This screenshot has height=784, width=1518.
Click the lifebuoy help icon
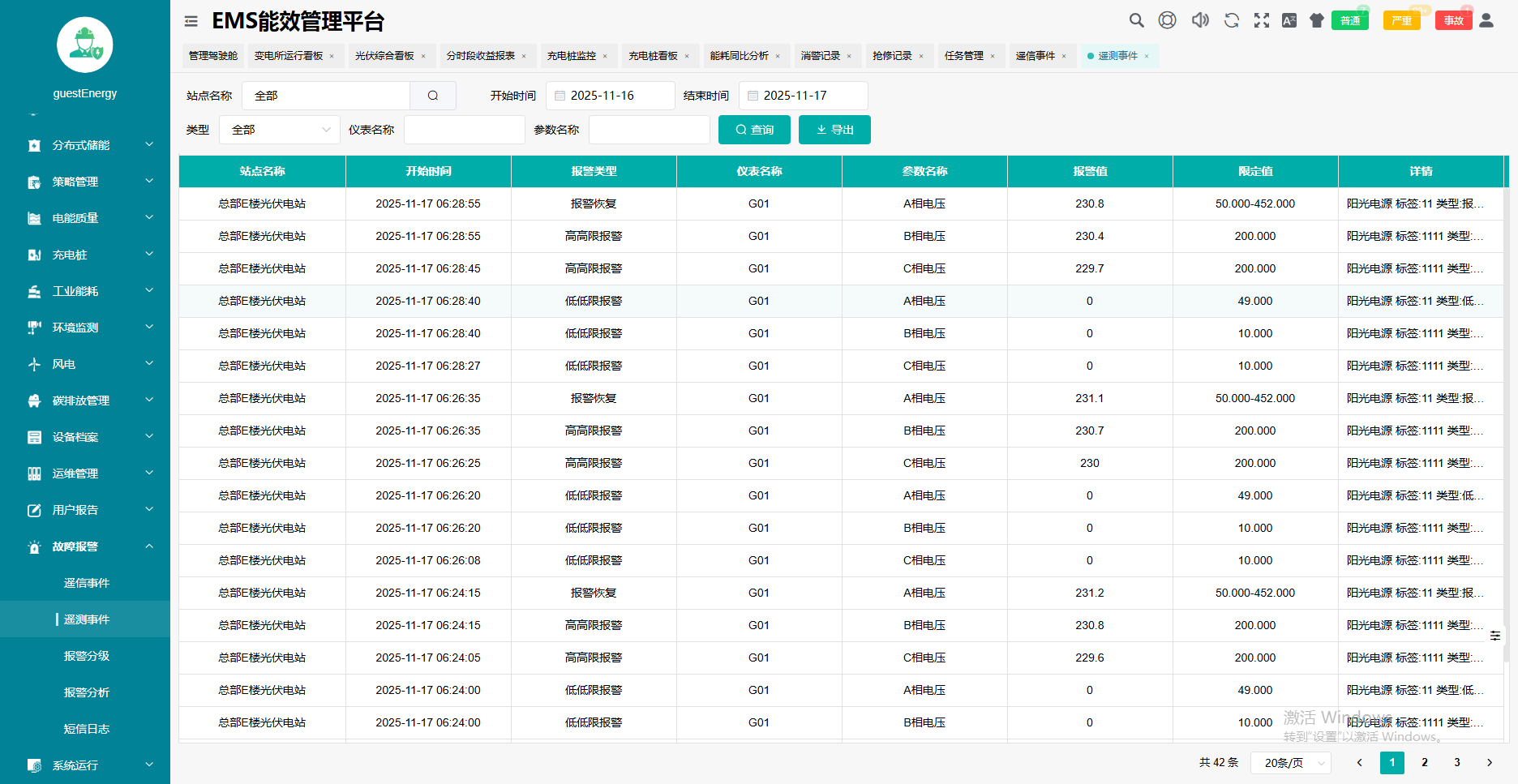(x=1167, y=20)
